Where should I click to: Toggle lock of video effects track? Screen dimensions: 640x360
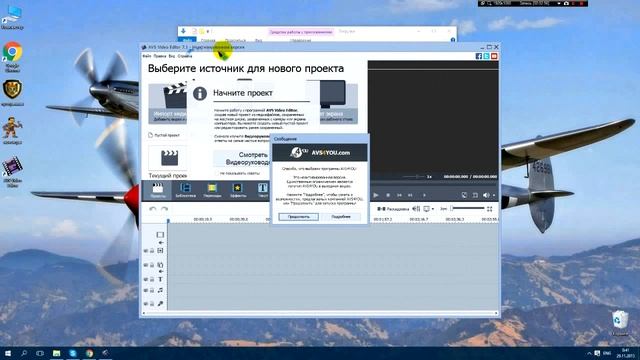coord(152,251)
